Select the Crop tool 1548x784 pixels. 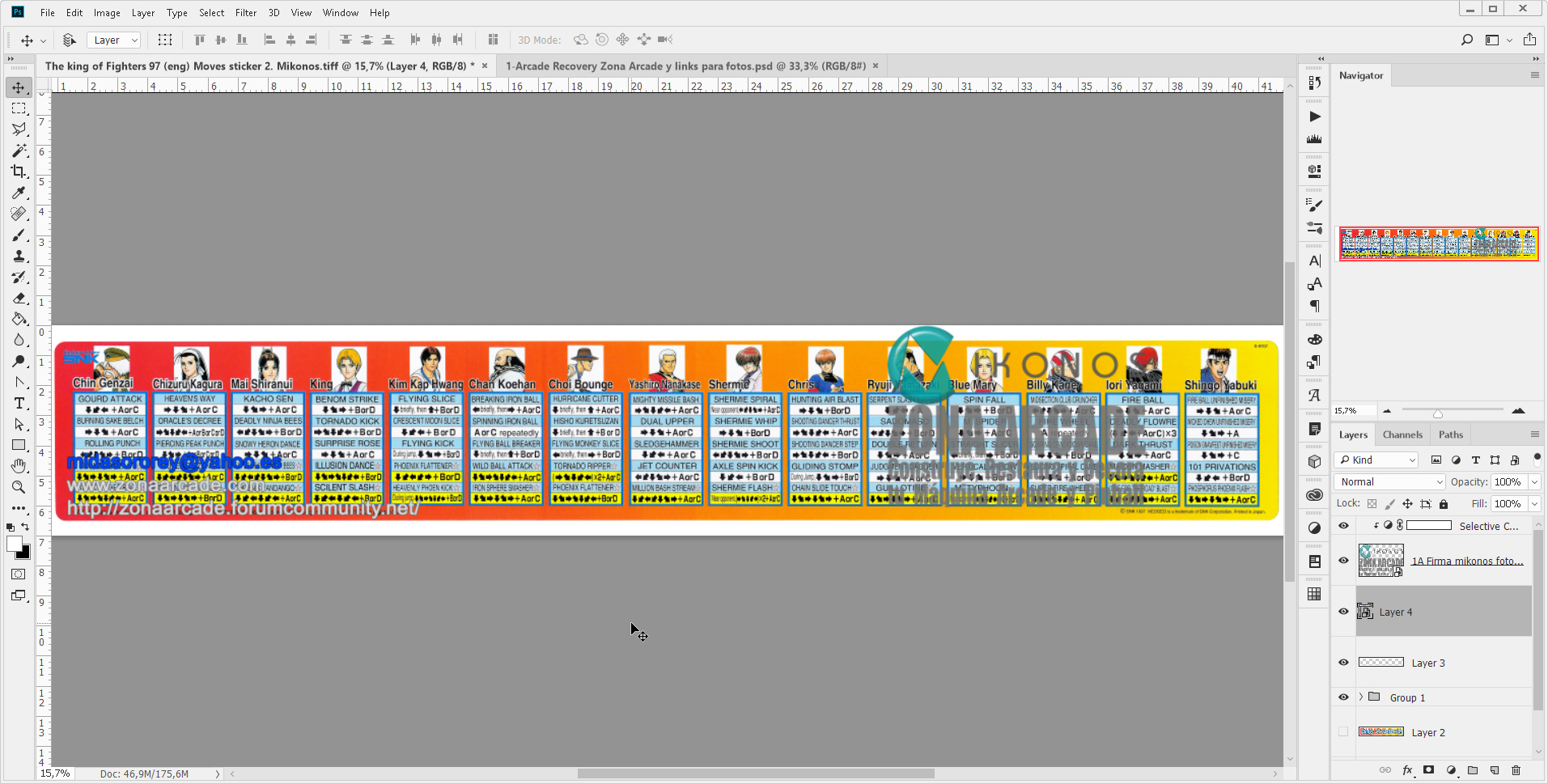pos(19,172)
